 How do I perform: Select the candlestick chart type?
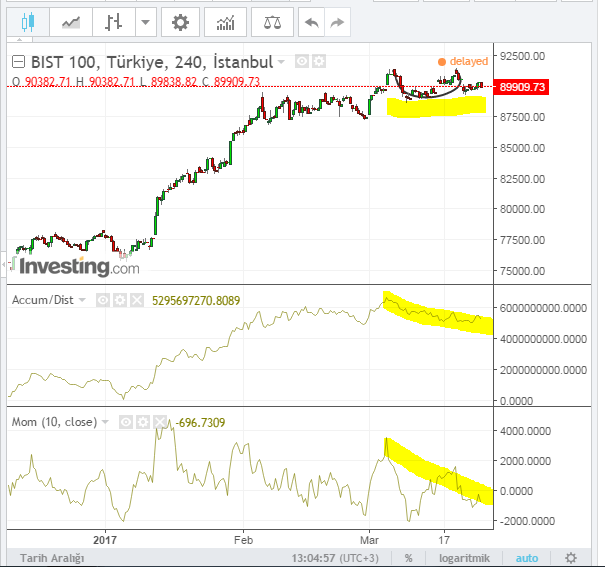click(28, 23)
